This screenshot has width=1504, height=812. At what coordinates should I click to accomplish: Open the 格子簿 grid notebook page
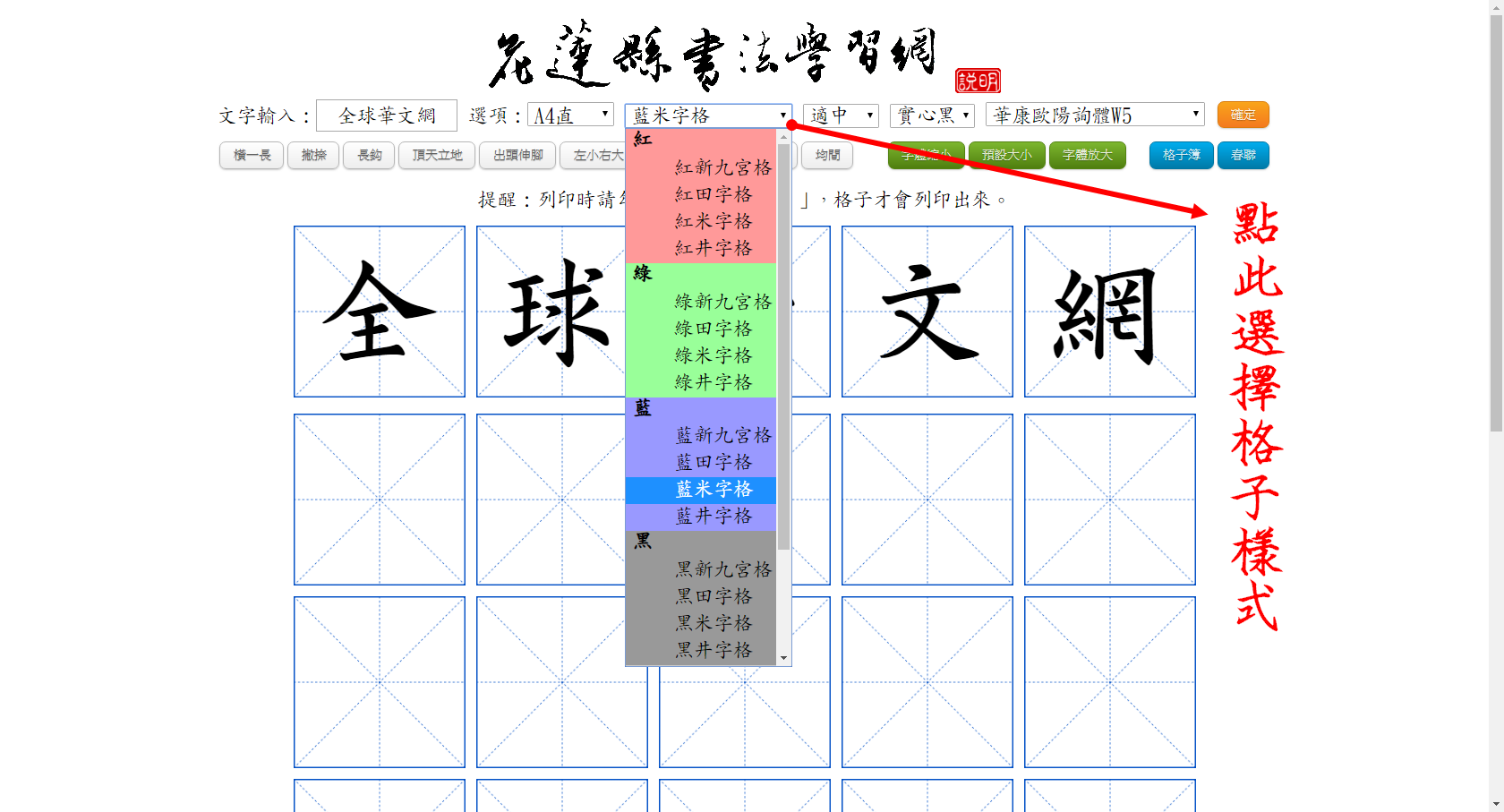pyautogui.click(x=1181, y=155)
